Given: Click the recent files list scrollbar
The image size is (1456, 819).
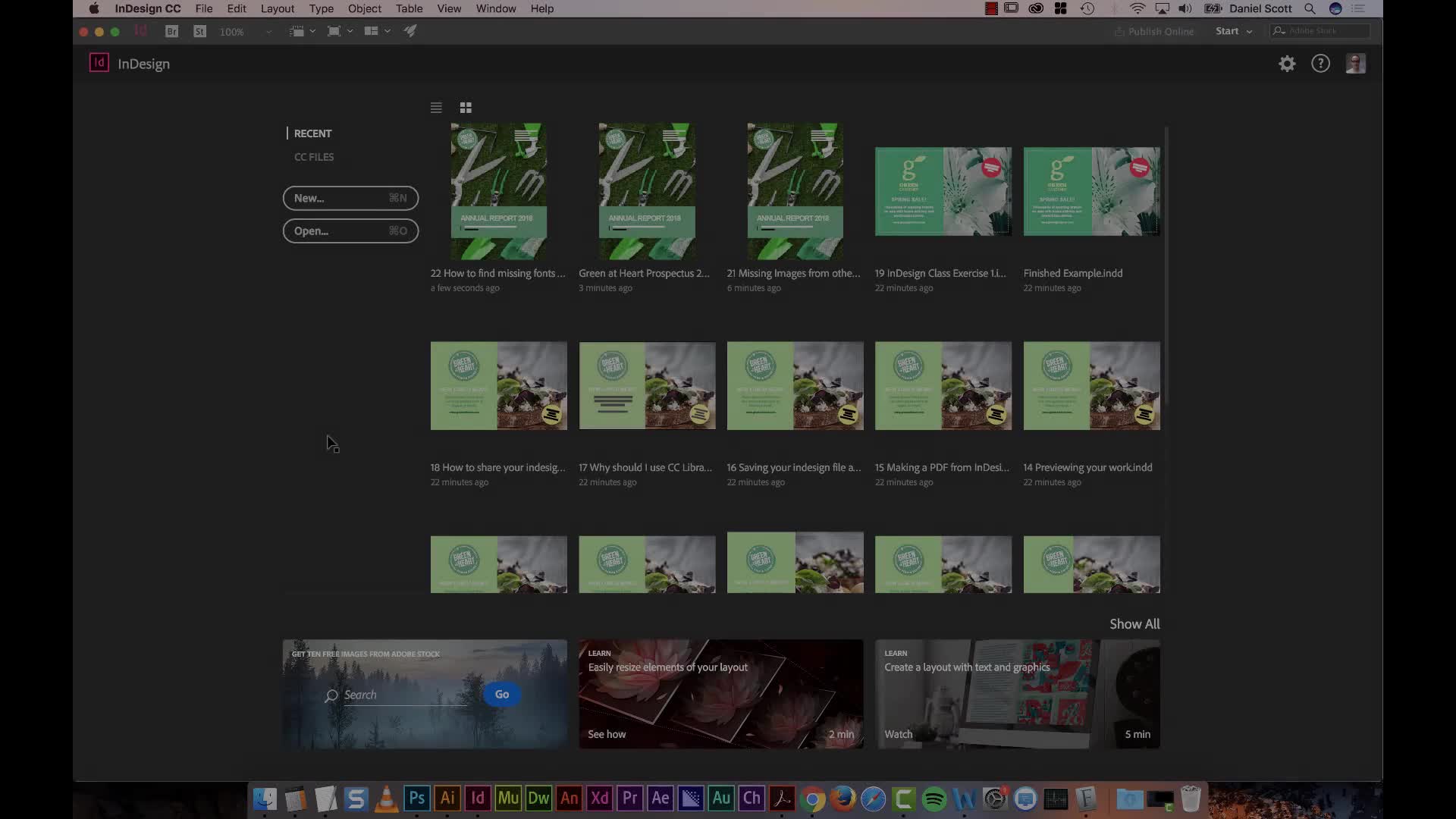Looking at the screenshot, I should point(1166,265).
